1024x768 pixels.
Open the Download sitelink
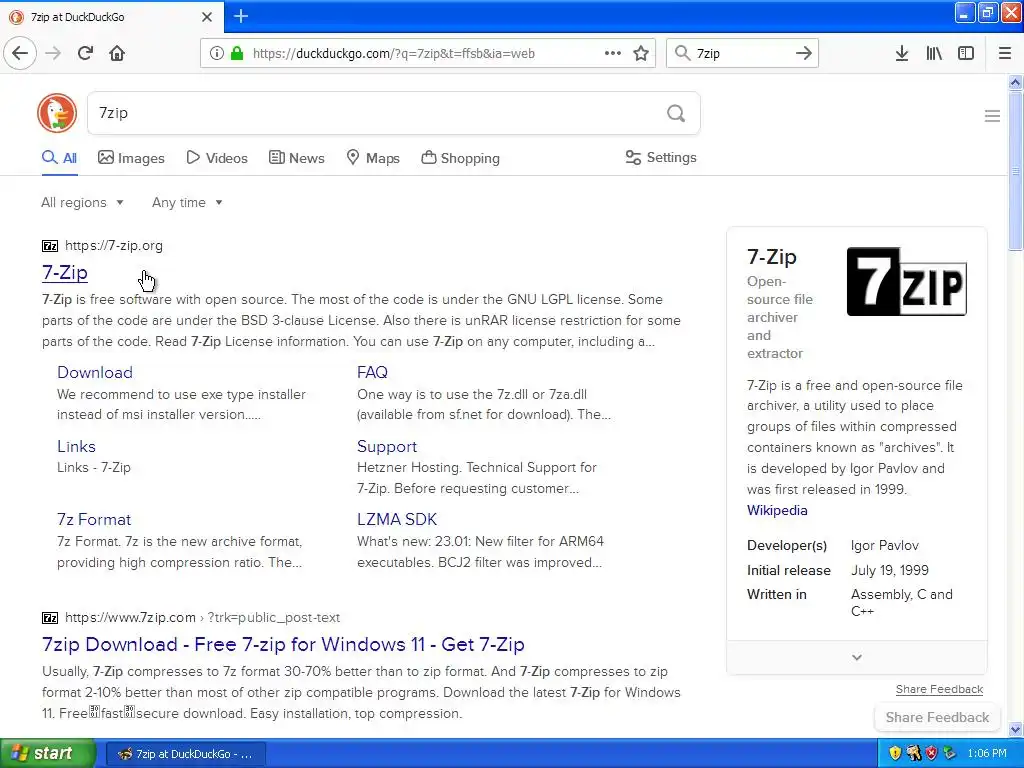(95, 372)
